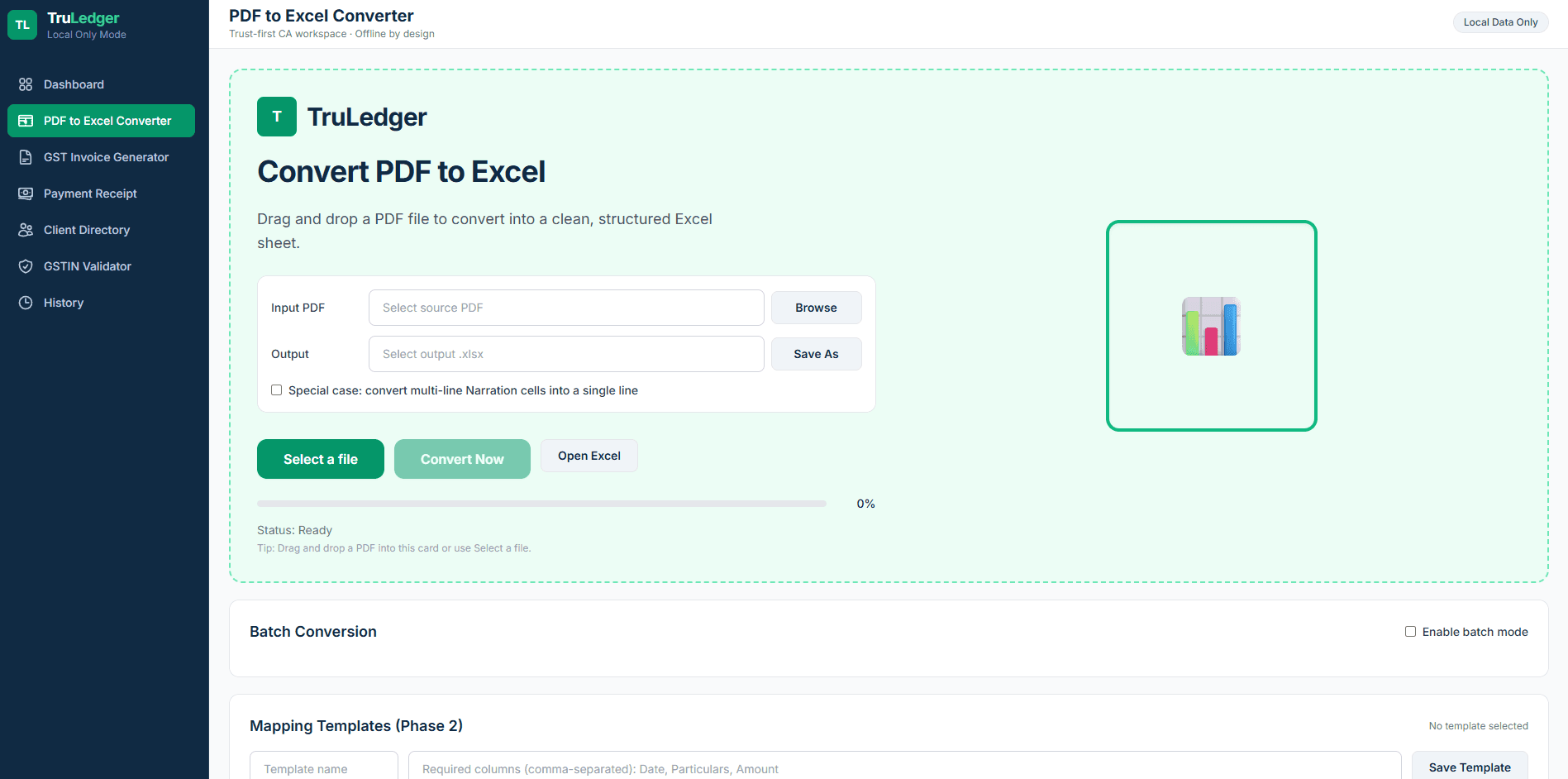Click the spreadsheet icon in the drop zone
This screenshot has width=1568, height=779.
1210,326
